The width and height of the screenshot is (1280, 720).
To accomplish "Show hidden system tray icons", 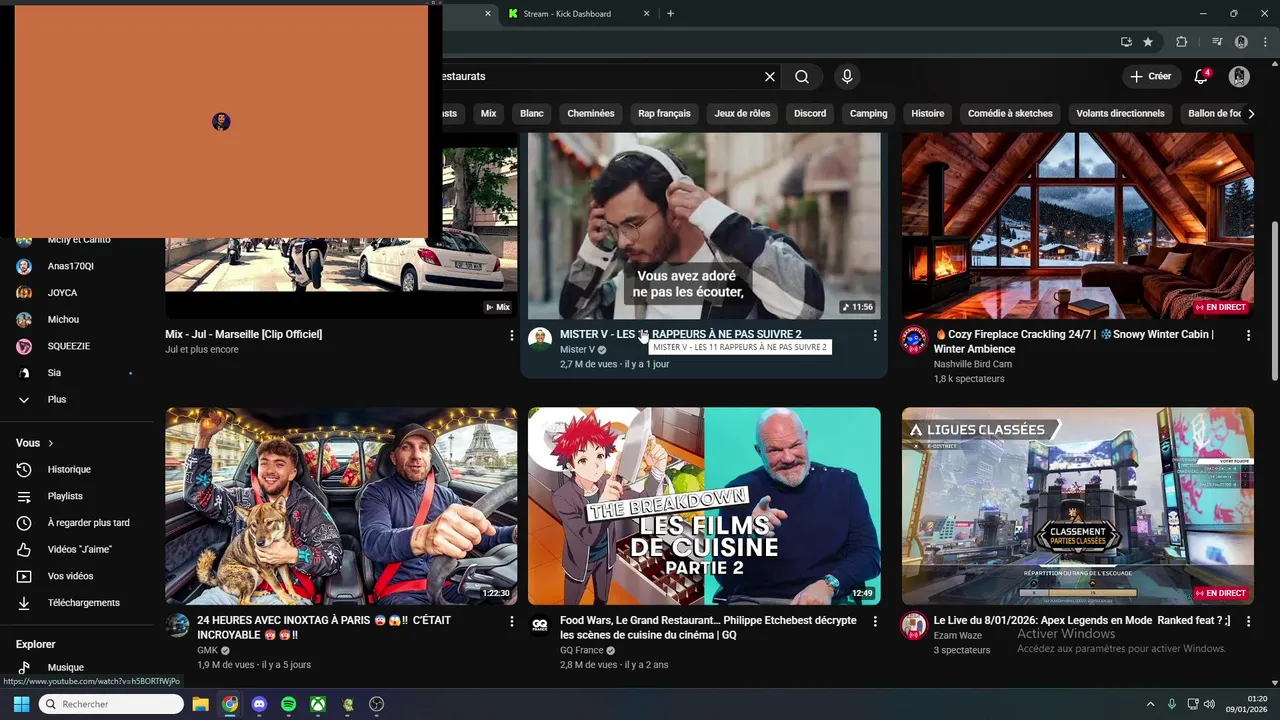I will [1150, 704].
